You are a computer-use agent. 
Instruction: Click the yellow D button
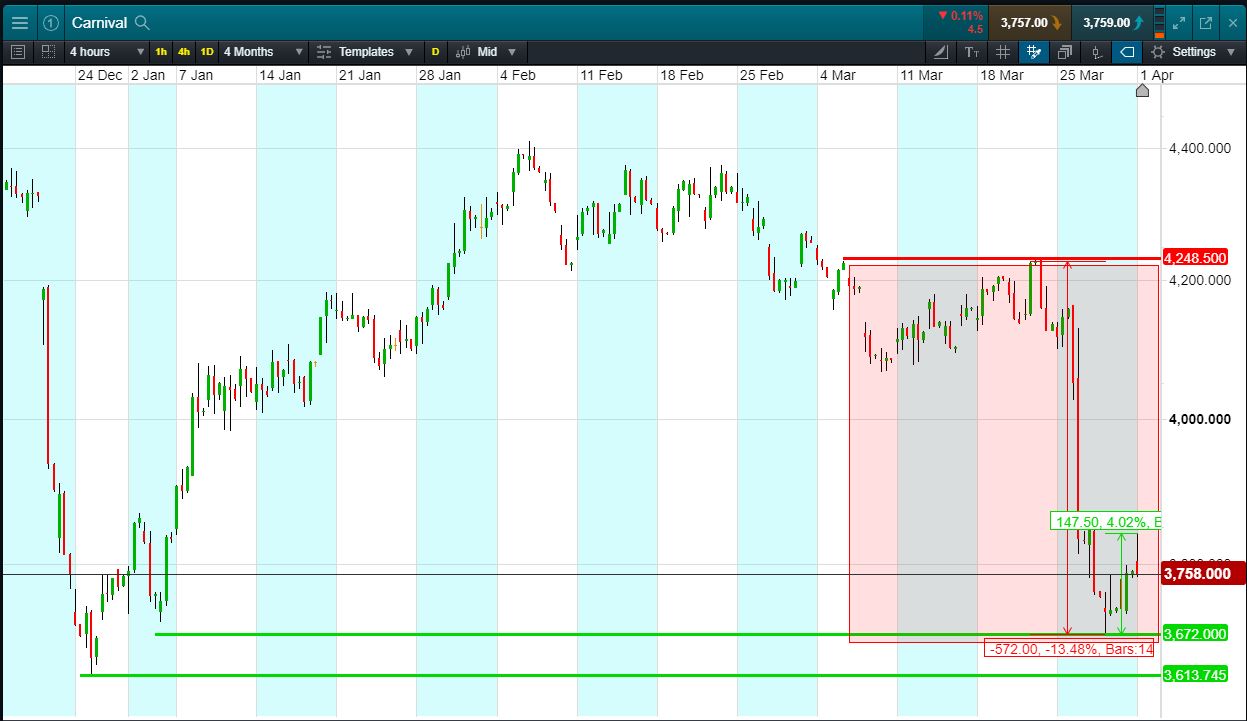coord(435,52)
